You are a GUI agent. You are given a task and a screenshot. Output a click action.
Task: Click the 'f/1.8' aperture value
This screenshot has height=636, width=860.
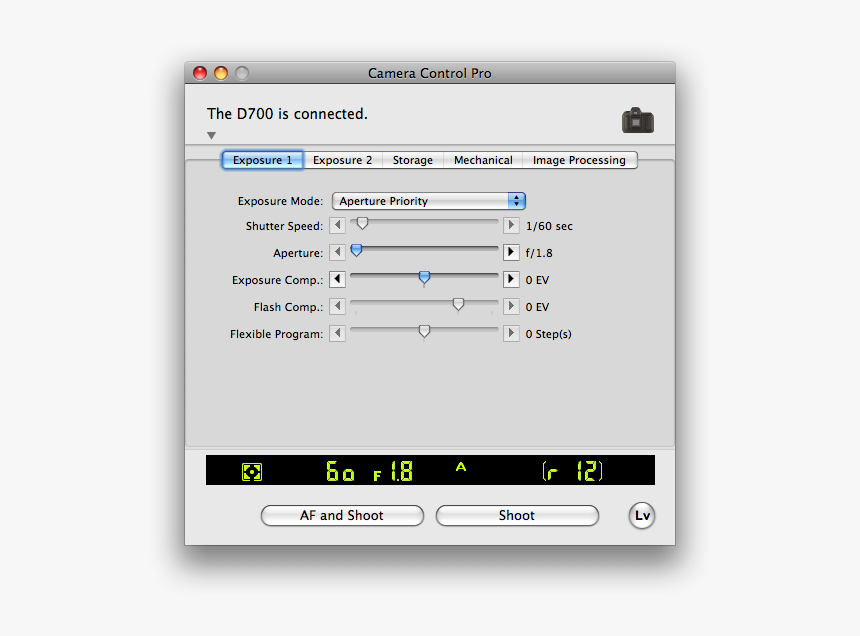(539, 253)
